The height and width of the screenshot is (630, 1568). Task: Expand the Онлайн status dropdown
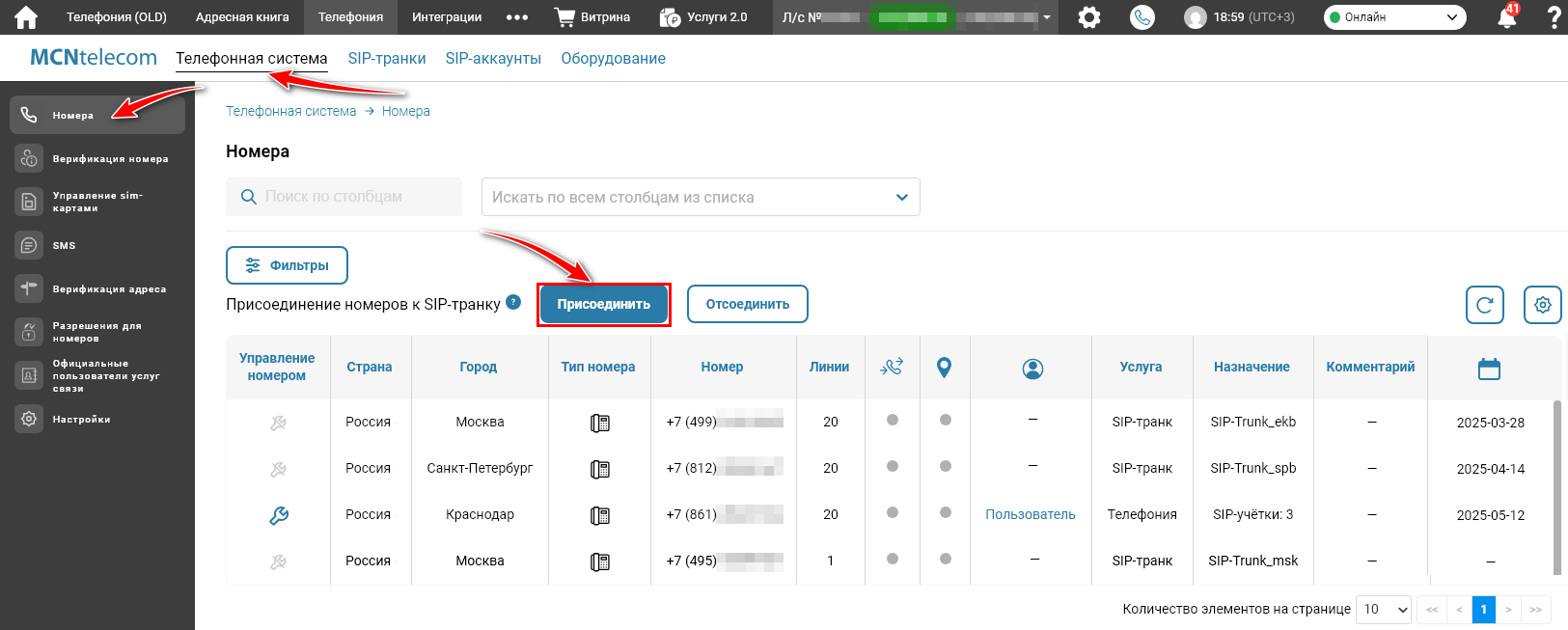1394,17
